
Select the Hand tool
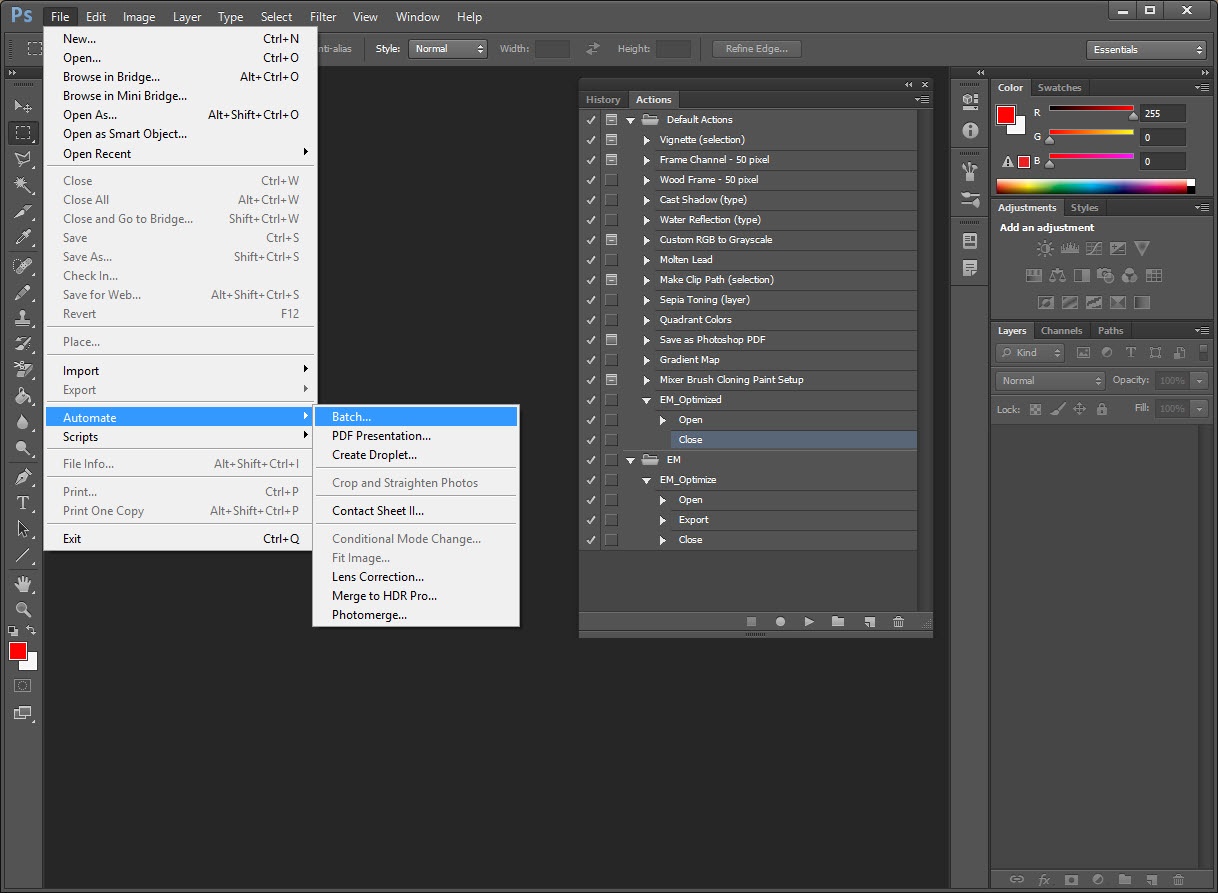pyautogui.click(x=23, y=583)
